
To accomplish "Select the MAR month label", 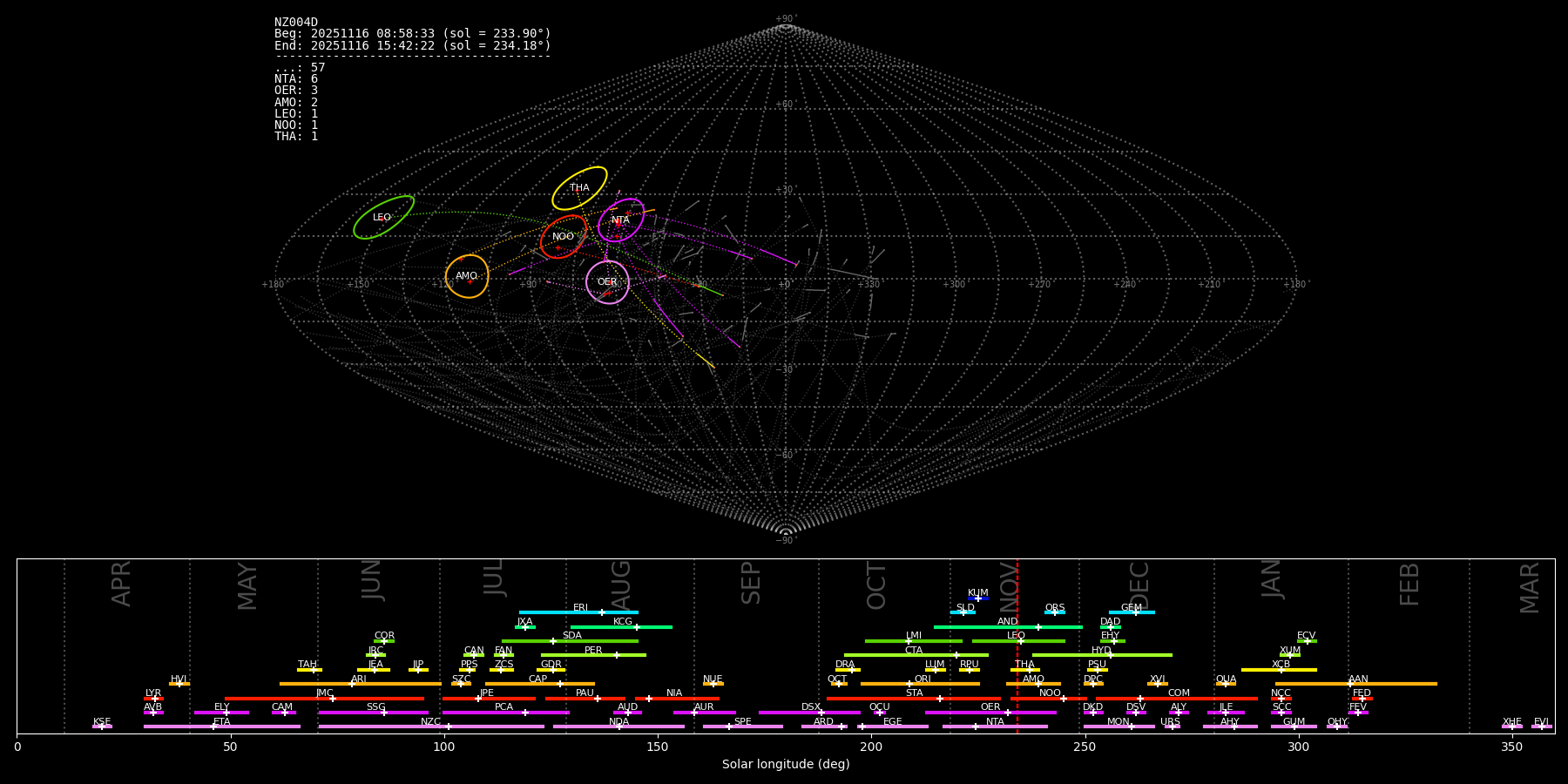I will point(1530,588).
